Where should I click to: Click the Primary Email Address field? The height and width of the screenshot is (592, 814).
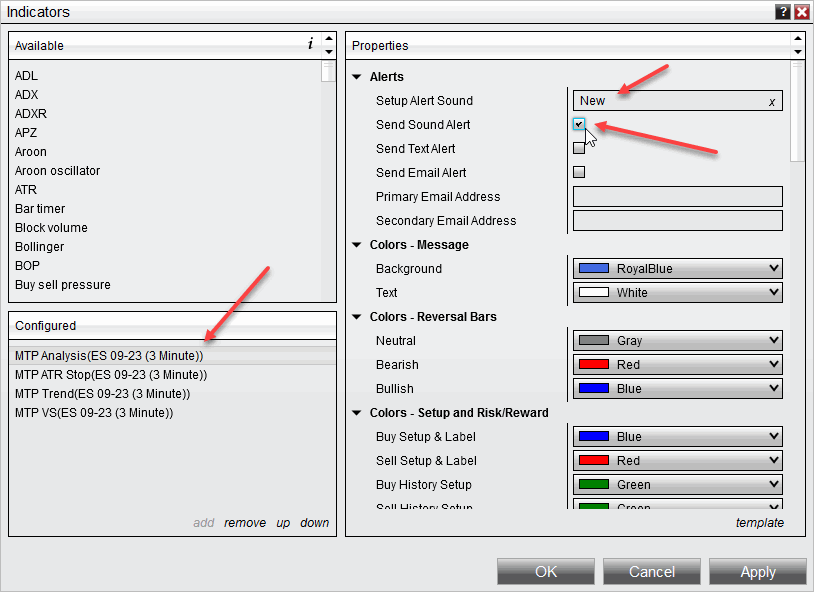coord(677,197)
